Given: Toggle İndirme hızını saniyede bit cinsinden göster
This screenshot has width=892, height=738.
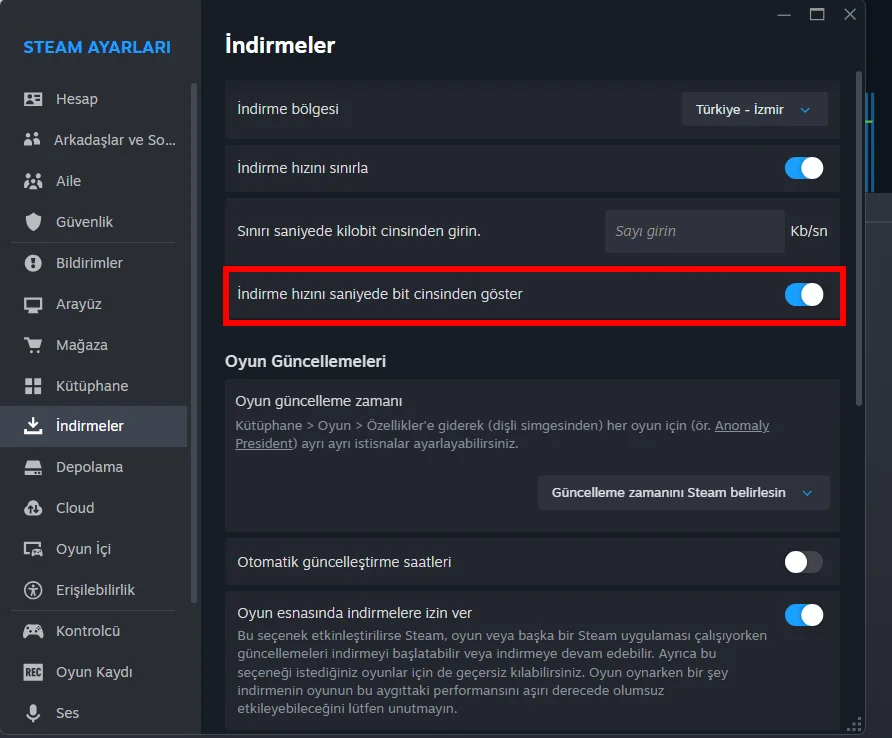Looking at the screenshot, I should pos(804,295).
